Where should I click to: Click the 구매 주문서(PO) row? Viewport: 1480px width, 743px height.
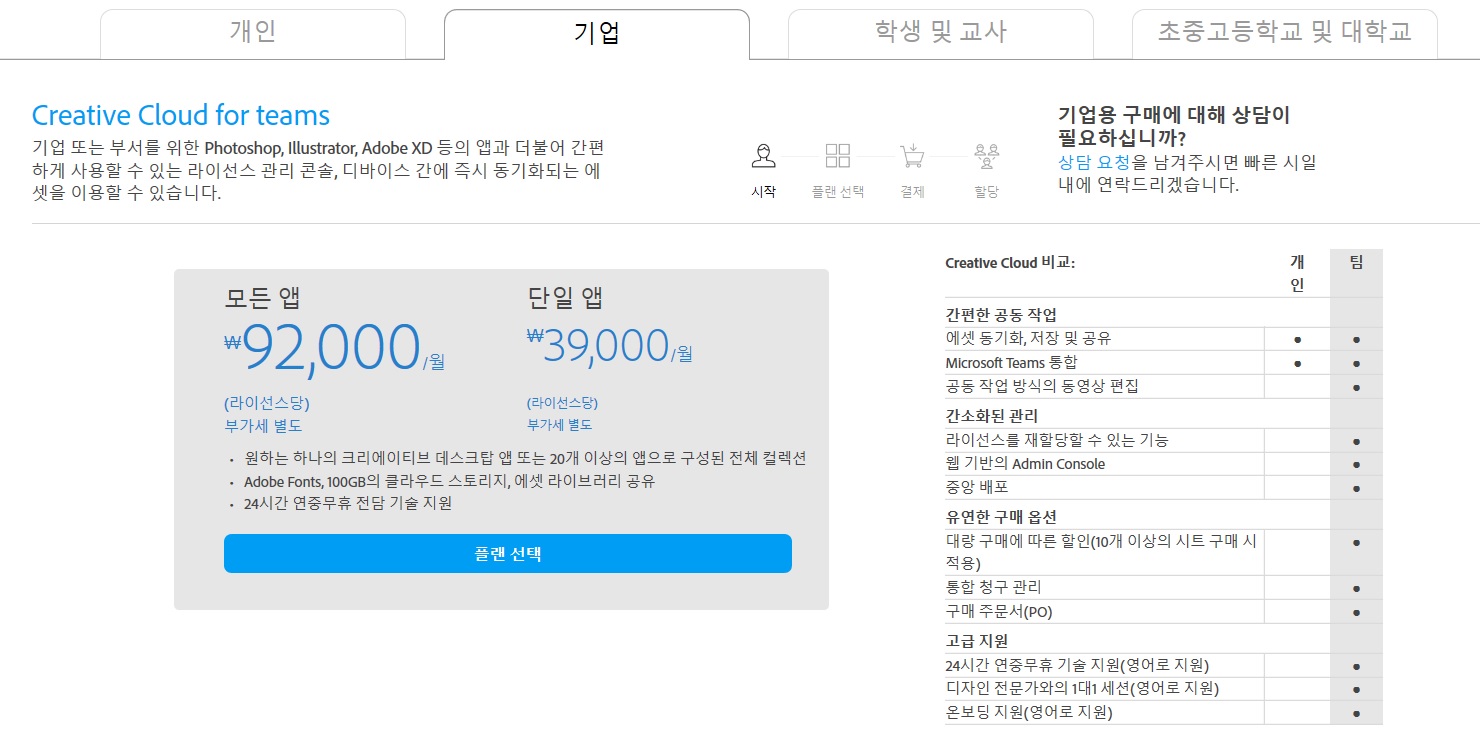coord(1163,612)
